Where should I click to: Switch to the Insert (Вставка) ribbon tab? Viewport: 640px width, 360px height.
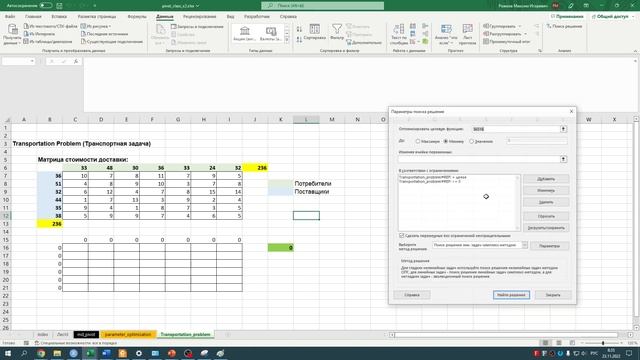(59, 17)
